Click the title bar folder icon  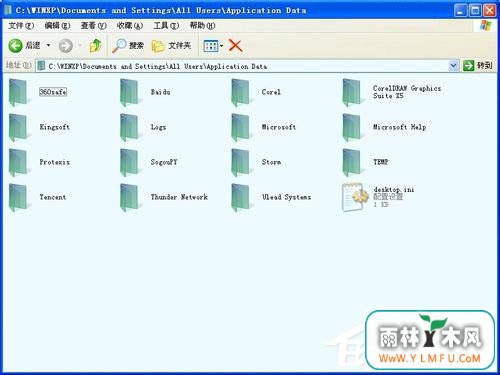point(8,10)
